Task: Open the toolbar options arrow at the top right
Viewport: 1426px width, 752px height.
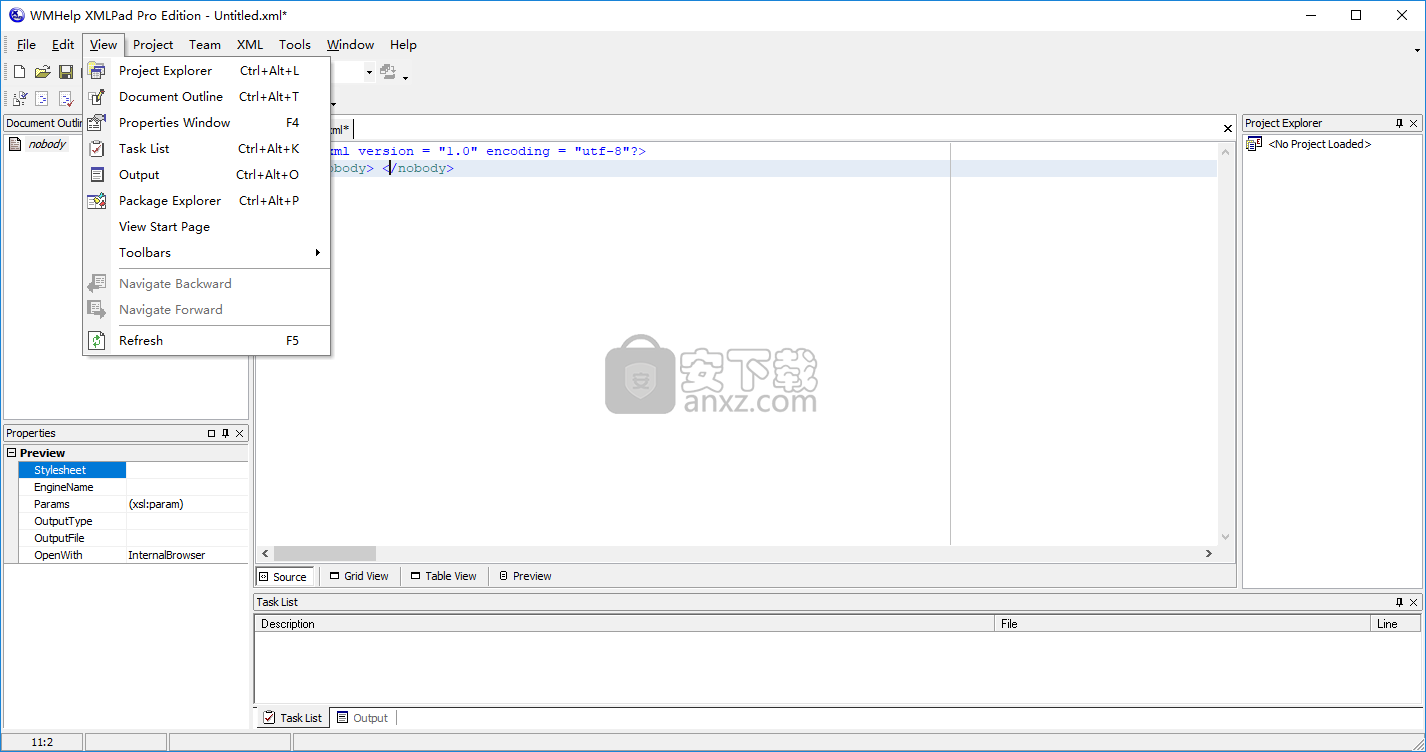Action: (1417, 49)
